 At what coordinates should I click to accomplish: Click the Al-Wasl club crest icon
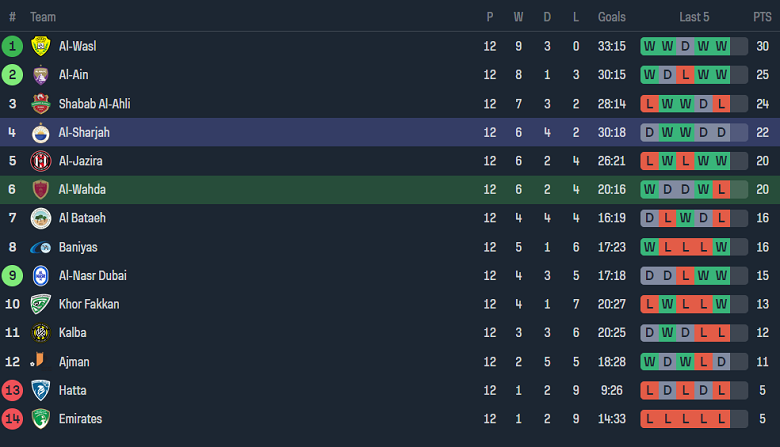40,46
